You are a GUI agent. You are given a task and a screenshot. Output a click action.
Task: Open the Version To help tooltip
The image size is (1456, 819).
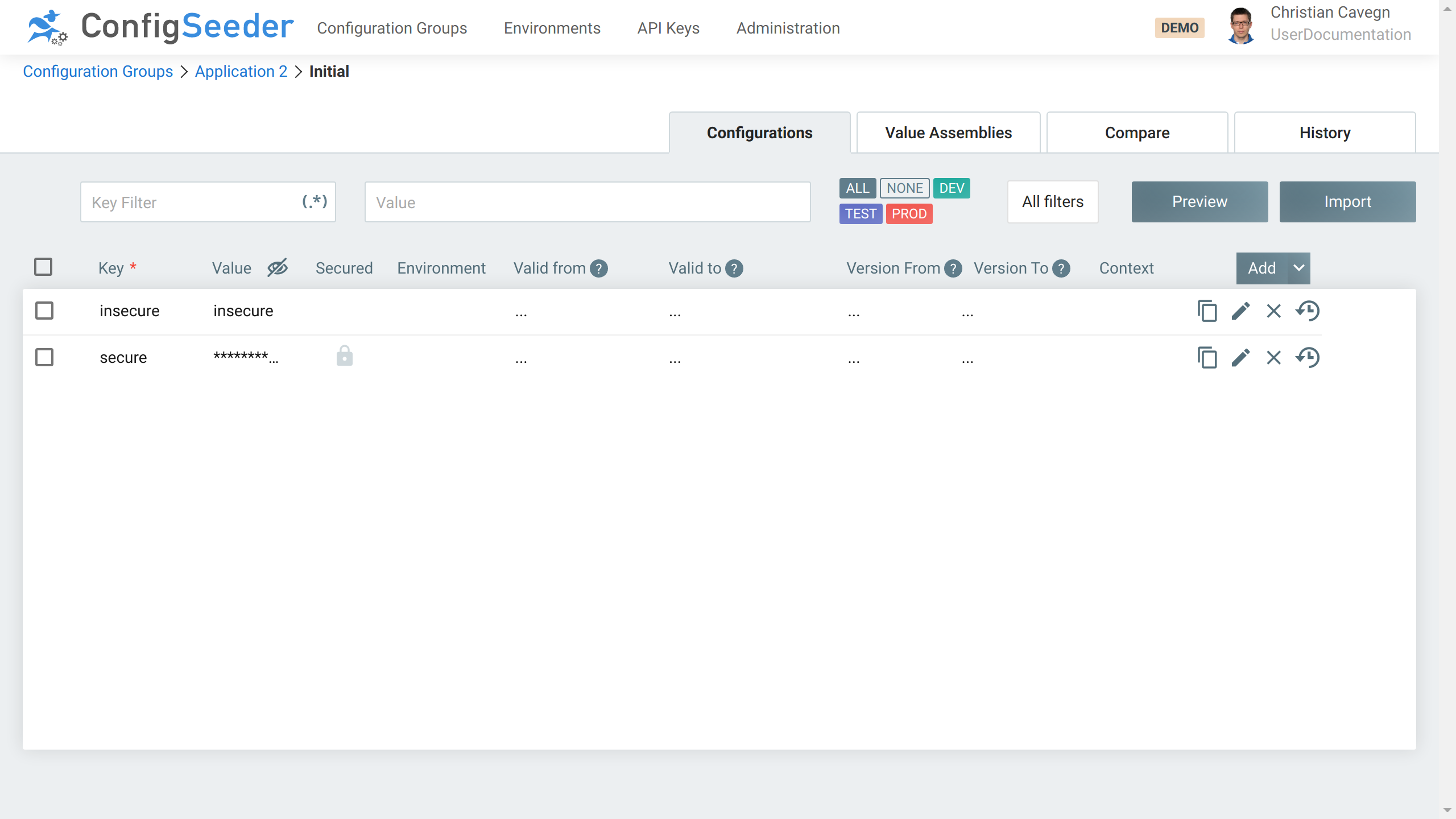[x=1061, y=268]
